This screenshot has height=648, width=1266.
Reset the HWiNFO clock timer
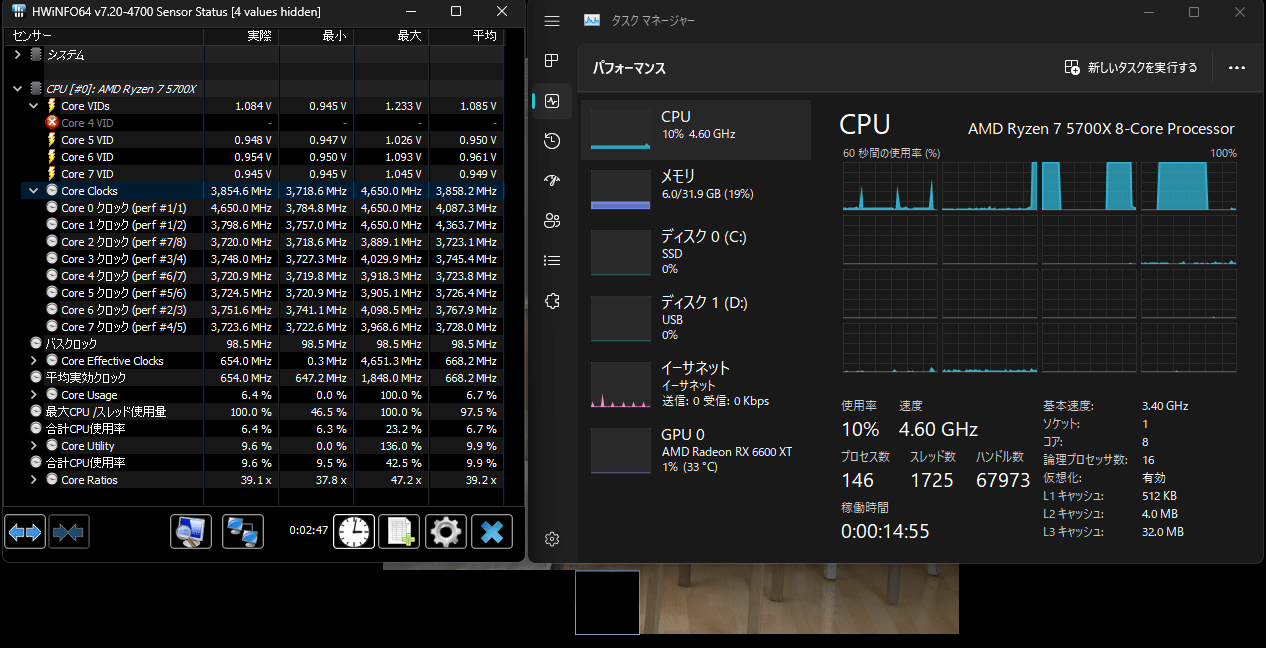click(x=354, y=531)
